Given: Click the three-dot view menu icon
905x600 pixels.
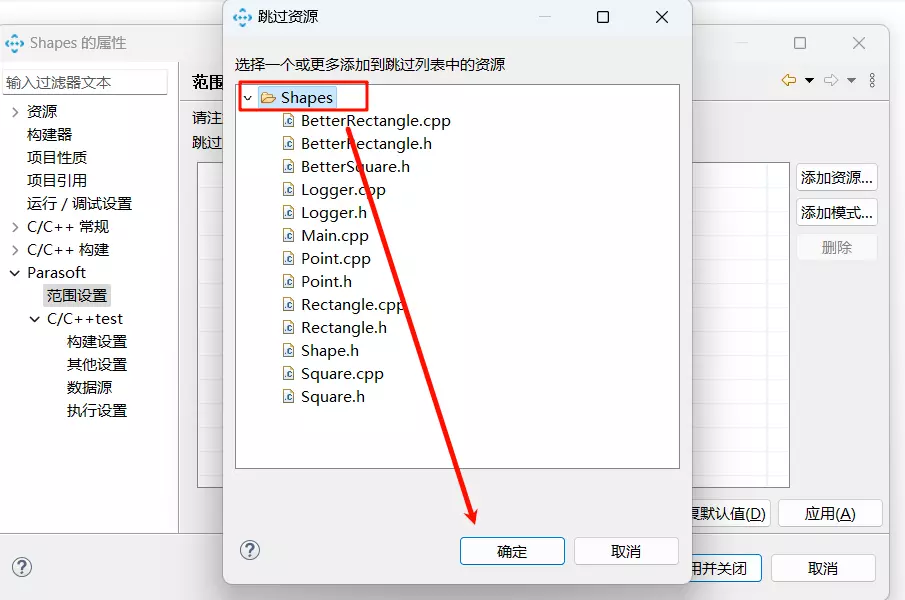Looking at the screenshot, I should click(x=872, y=81).
